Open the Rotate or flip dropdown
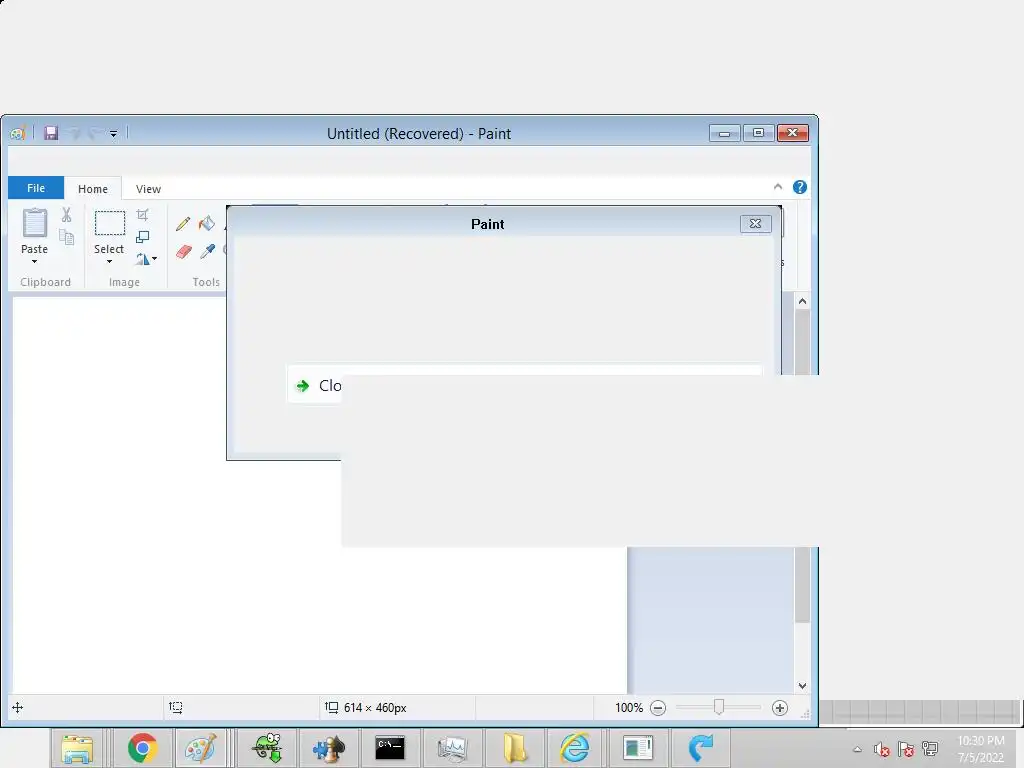 tap(146, 259)
